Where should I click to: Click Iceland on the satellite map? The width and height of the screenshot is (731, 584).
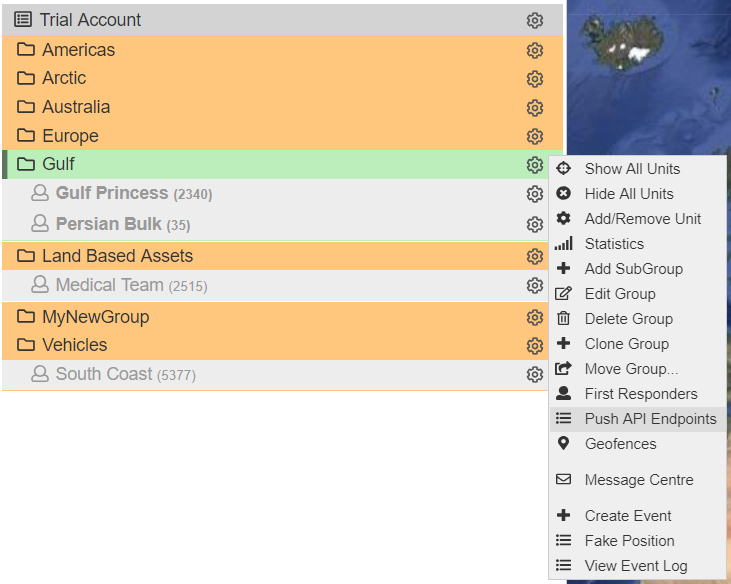tap(624, 41)
